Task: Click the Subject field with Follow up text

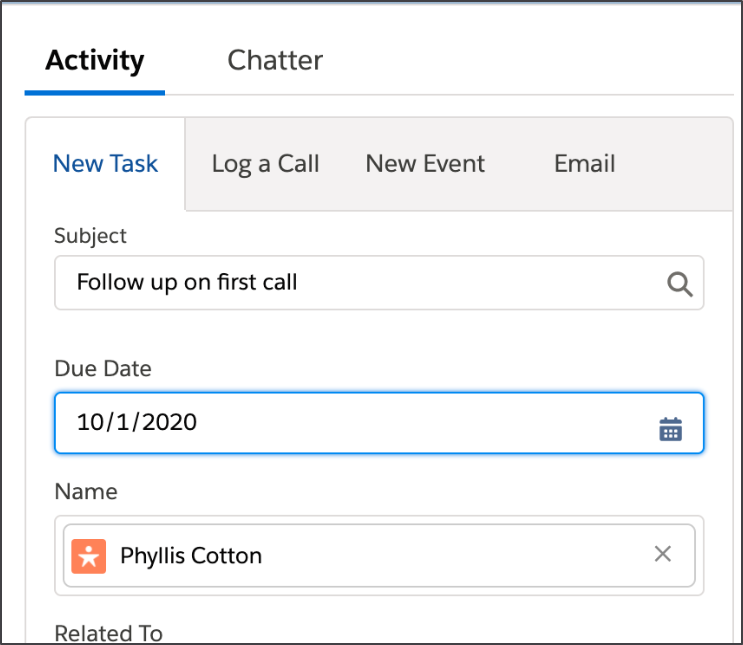Action: [x=379, y=283]
